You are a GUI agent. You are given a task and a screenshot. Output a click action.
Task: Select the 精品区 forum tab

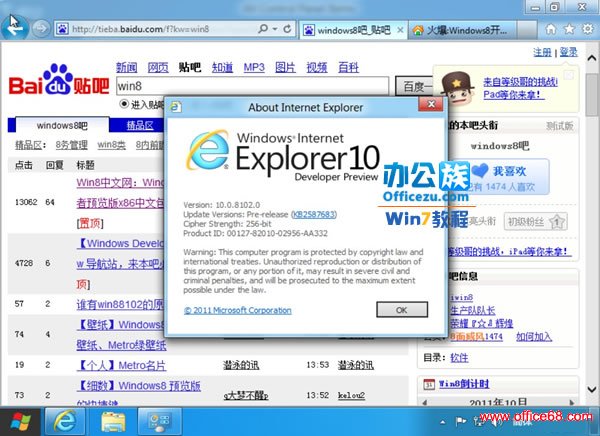[x=140, y=125]
